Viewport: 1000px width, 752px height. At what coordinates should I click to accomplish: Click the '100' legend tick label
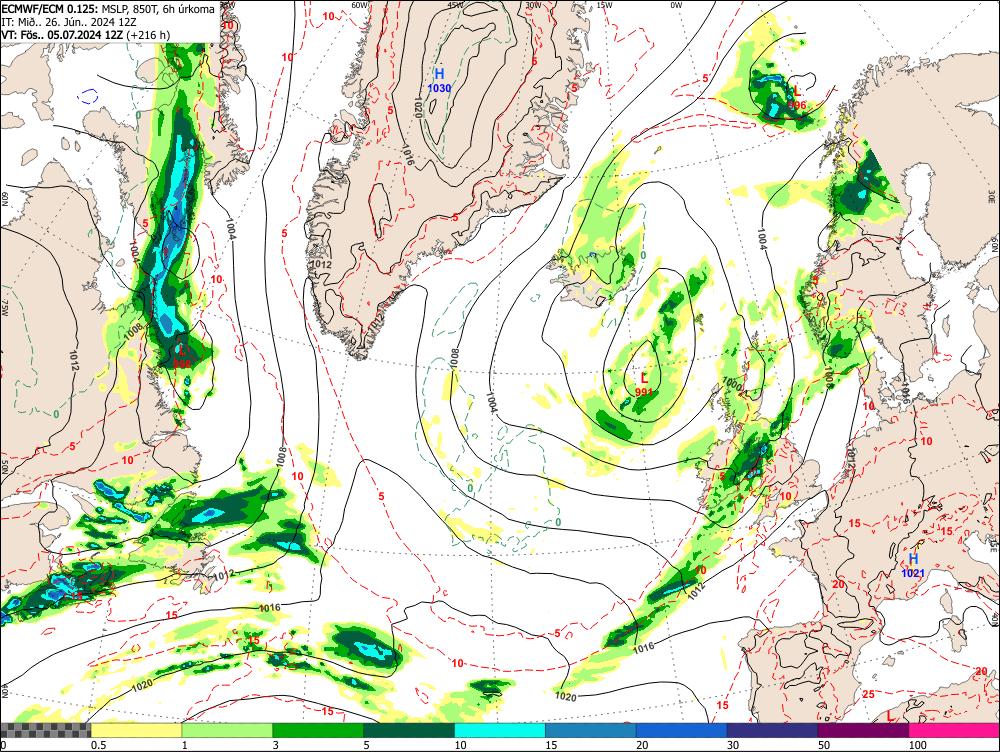tap(917, 745)
